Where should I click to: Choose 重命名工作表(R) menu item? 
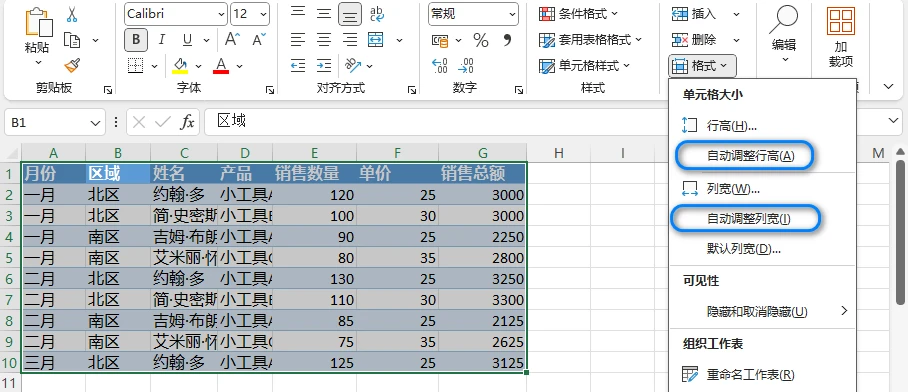pos(762,375)
